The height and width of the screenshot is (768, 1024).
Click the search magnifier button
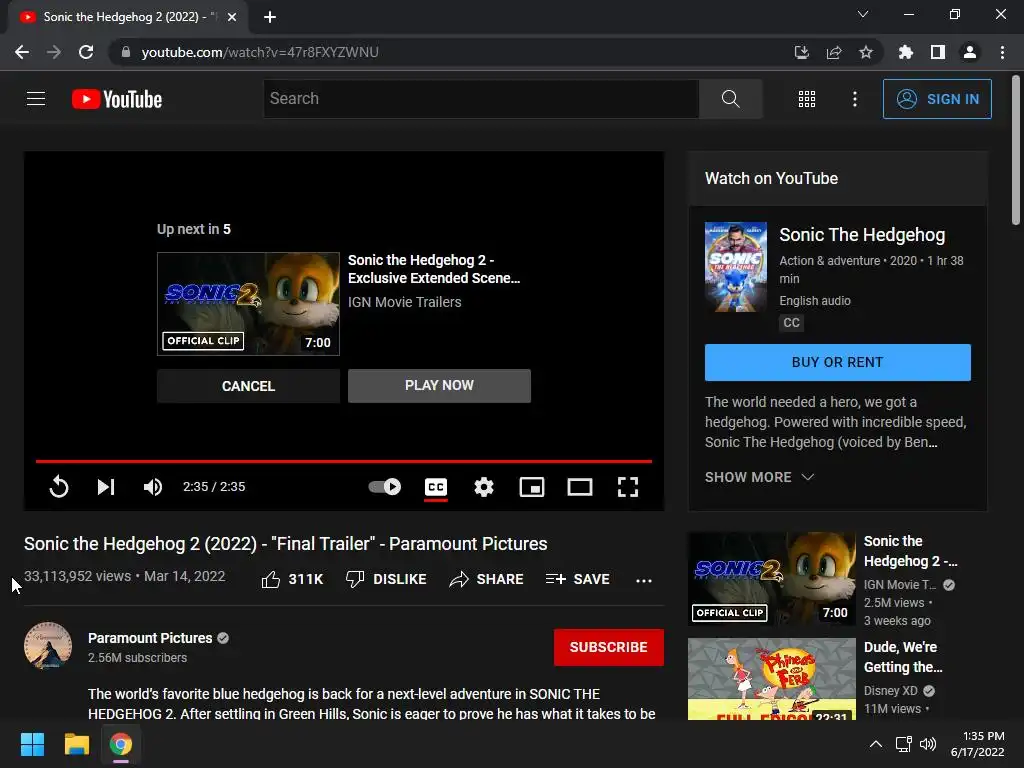(730, 99)
